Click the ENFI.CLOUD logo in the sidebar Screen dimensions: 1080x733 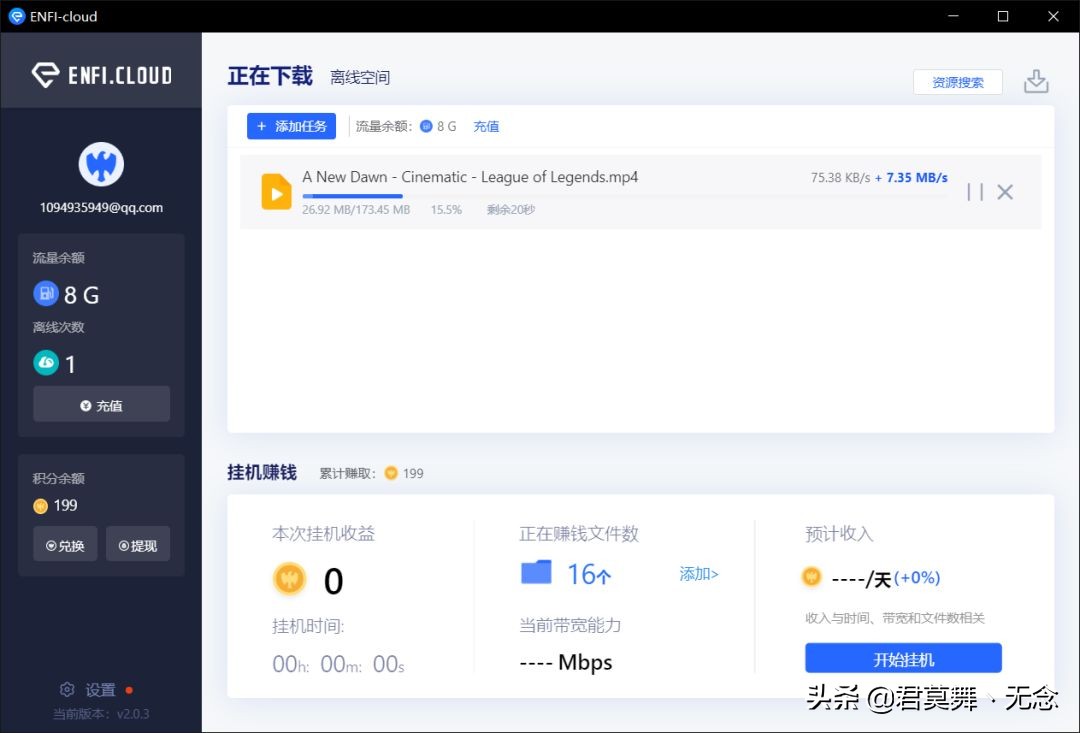(x=101, y=73)
